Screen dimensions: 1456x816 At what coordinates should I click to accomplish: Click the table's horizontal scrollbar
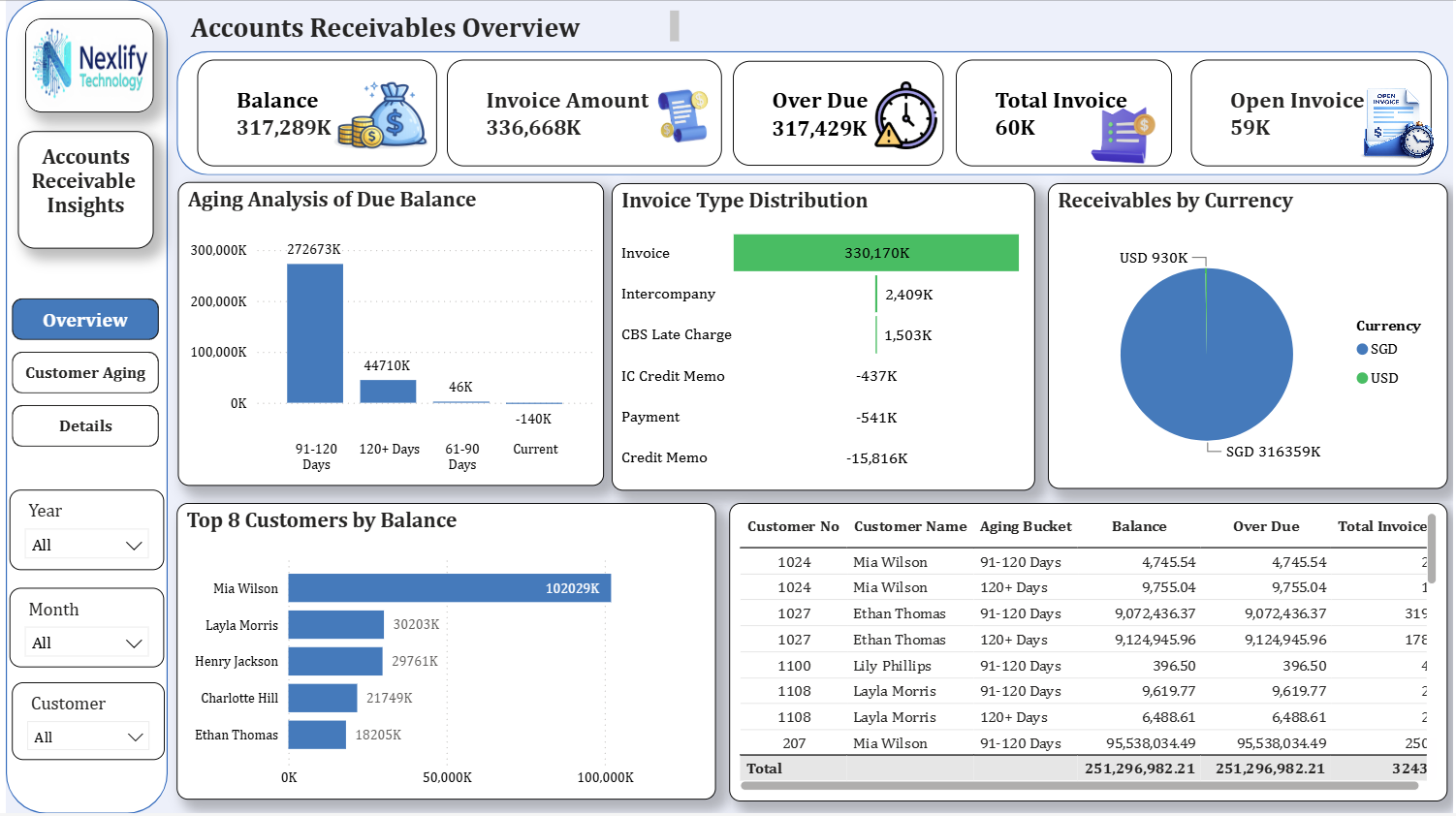tap(1080, 786)
